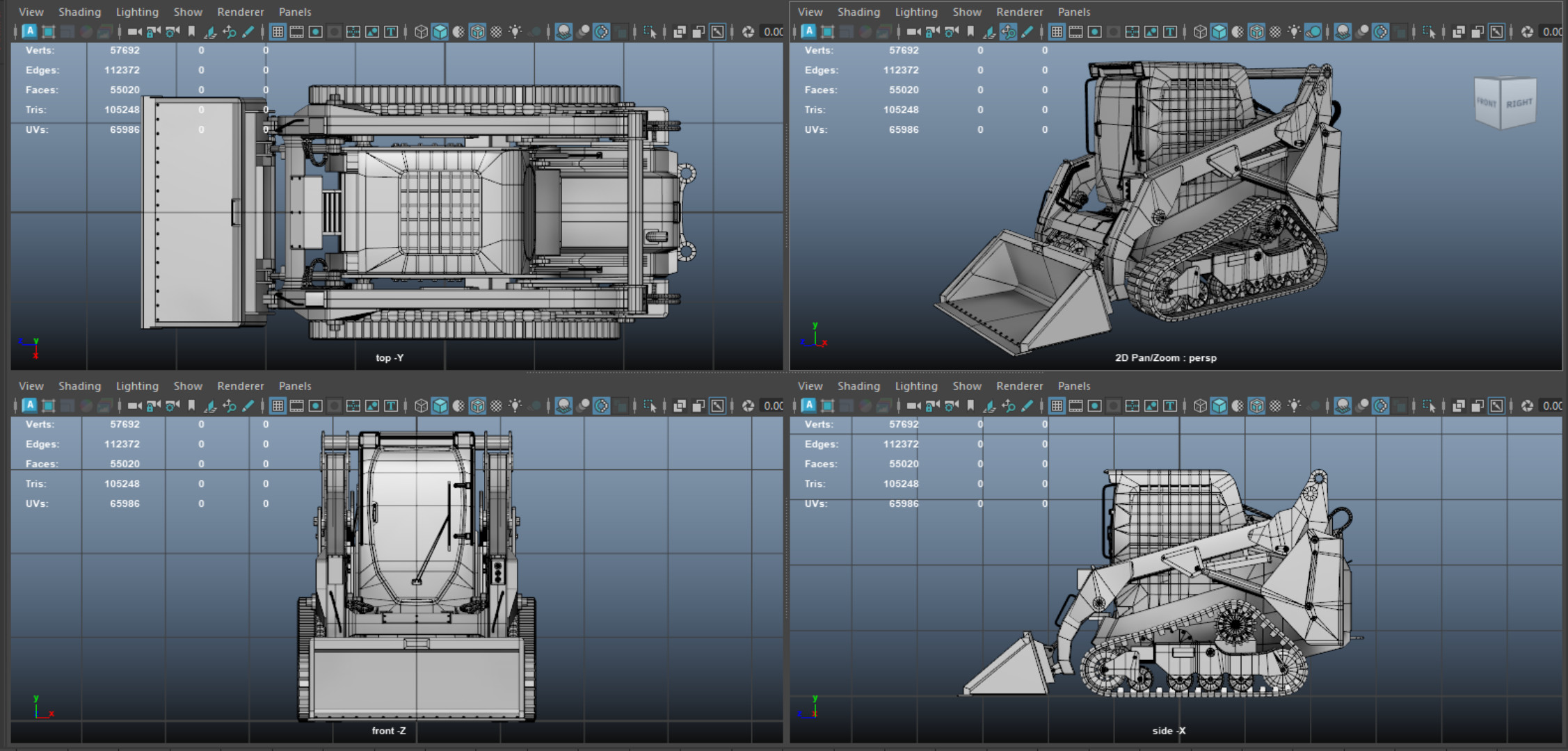Click exposure value field in top panel toolbar
The height and width of the screenshot is (751, 1568).
click(773, 31)
